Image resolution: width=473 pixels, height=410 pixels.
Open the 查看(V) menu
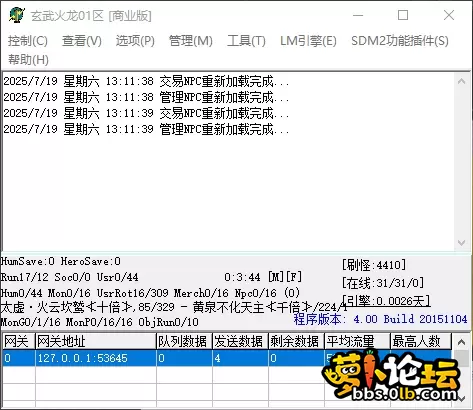82,41
